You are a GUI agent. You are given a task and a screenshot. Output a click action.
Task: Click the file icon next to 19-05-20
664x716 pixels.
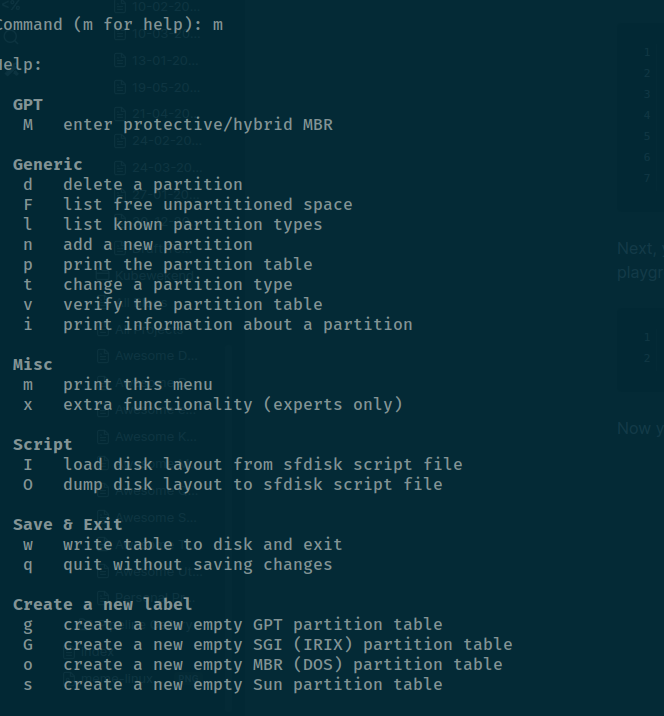(120, 87)
